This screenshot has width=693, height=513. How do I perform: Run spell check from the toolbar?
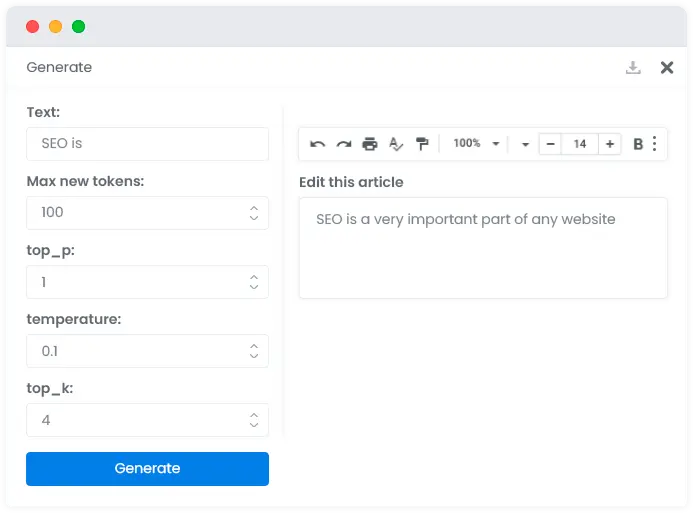(396, 144)
